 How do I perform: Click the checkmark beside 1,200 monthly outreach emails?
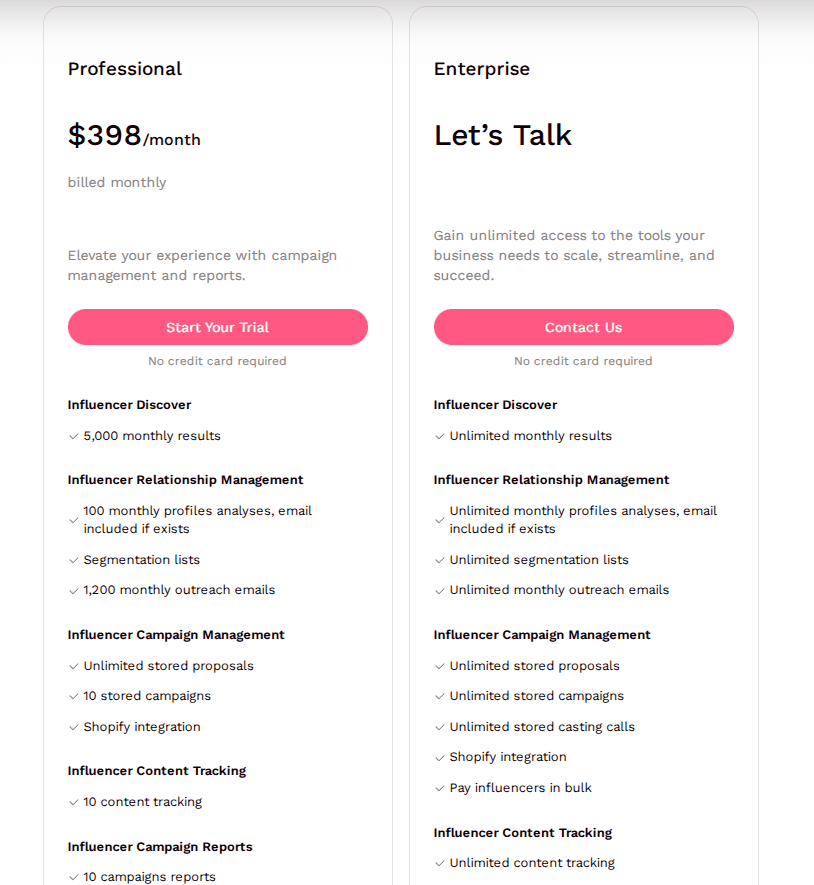coord(74,590)
